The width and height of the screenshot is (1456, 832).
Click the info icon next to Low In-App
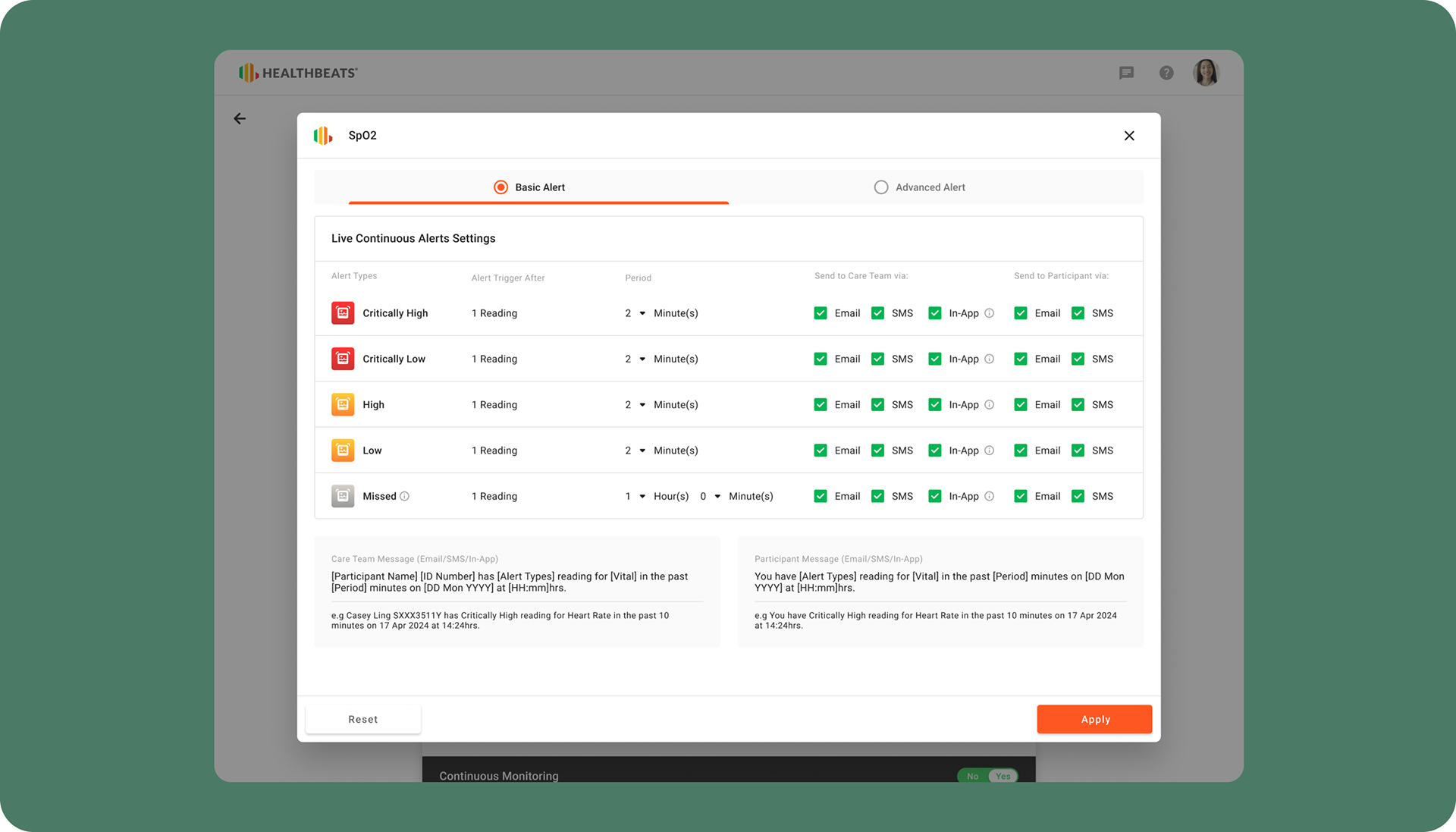(990, 451)
